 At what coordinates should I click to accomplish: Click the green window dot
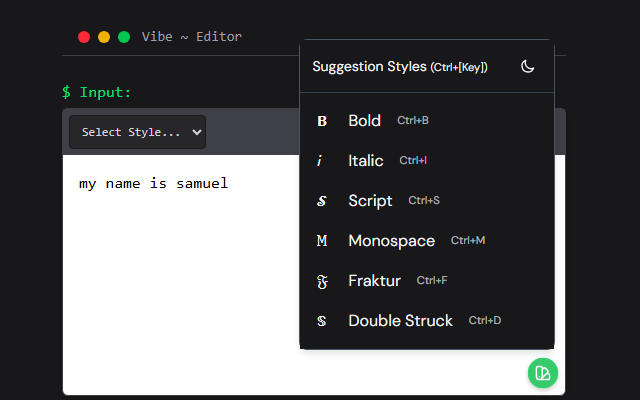coord(124,37)
